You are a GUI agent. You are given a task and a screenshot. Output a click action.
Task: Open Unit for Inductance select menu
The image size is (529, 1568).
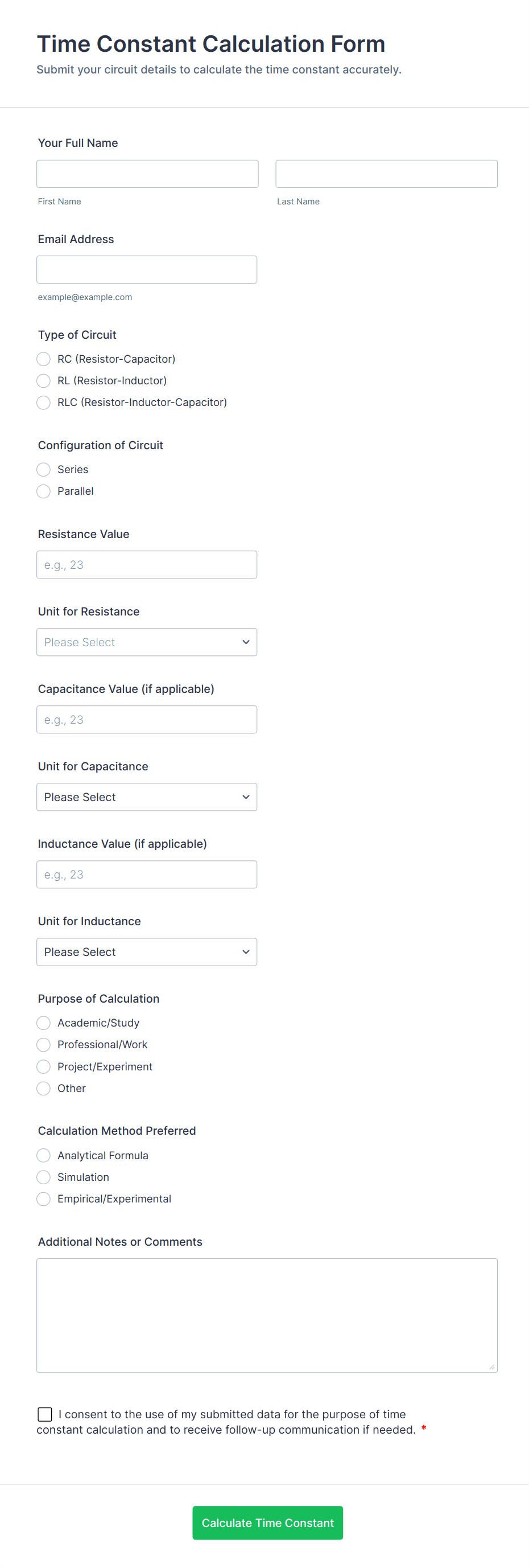click(x=147, y=952)
